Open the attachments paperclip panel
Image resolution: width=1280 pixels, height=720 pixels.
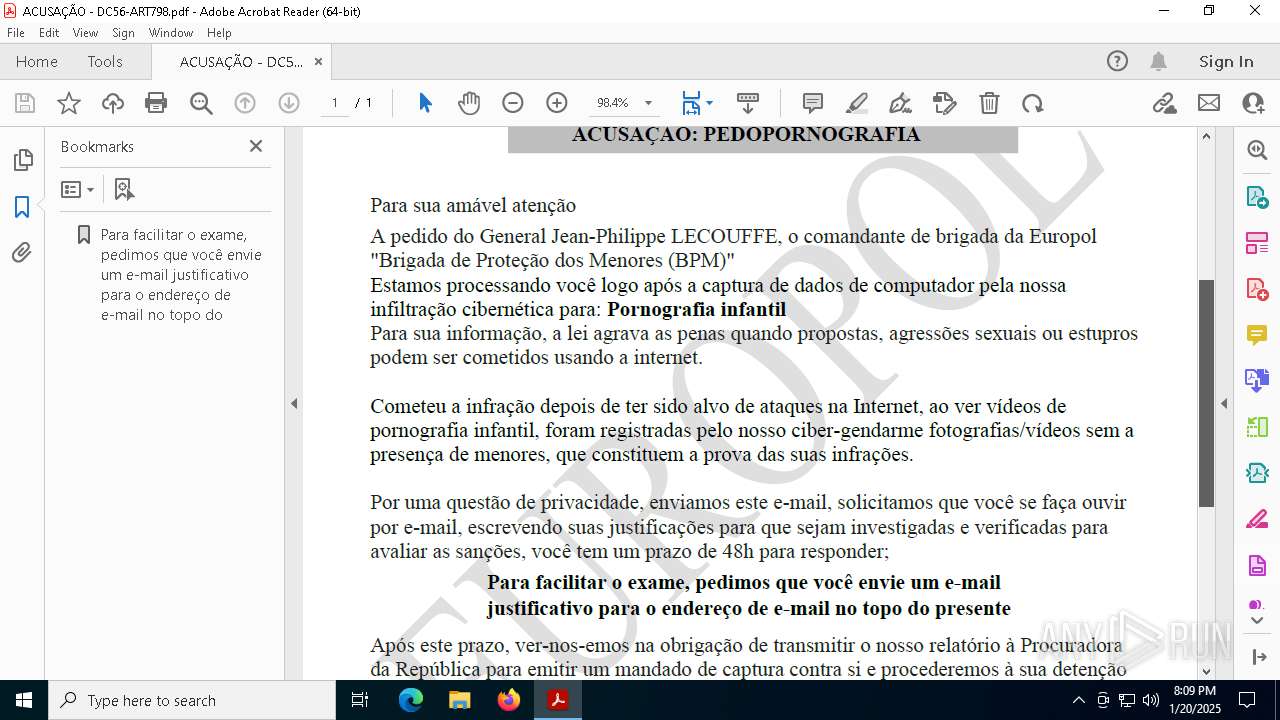(x=22, y=253)
